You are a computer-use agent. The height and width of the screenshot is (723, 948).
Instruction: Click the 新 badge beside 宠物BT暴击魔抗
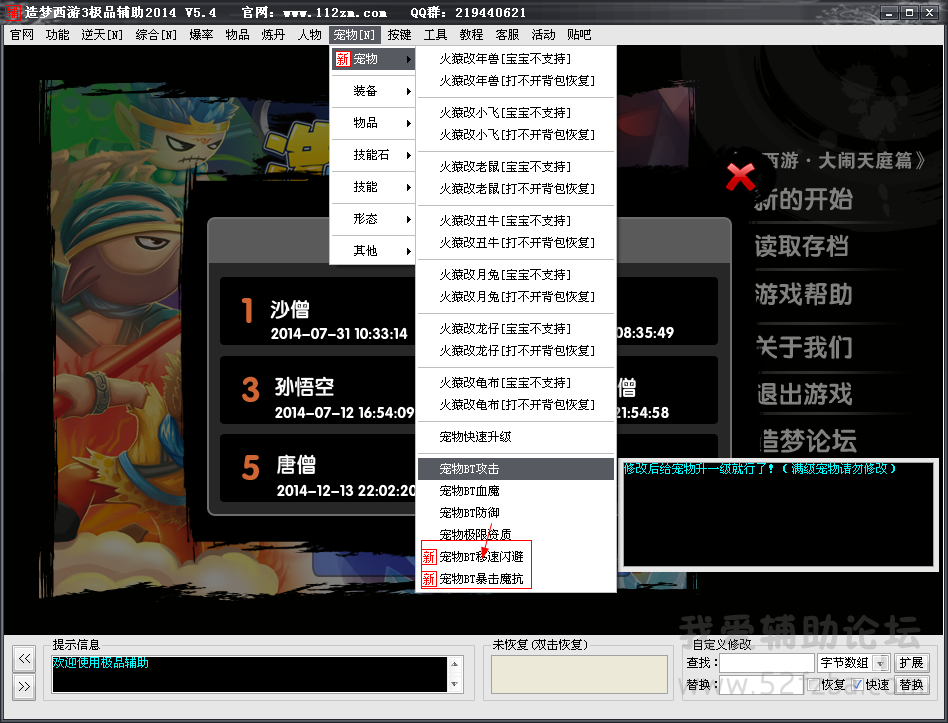[429, 579]
